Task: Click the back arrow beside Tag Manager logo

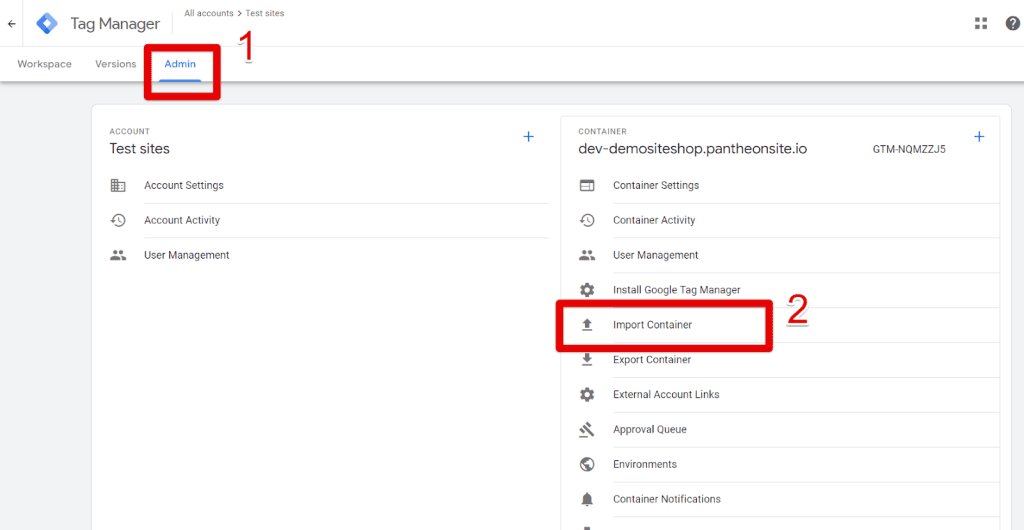Action: (x=12, y=24)
